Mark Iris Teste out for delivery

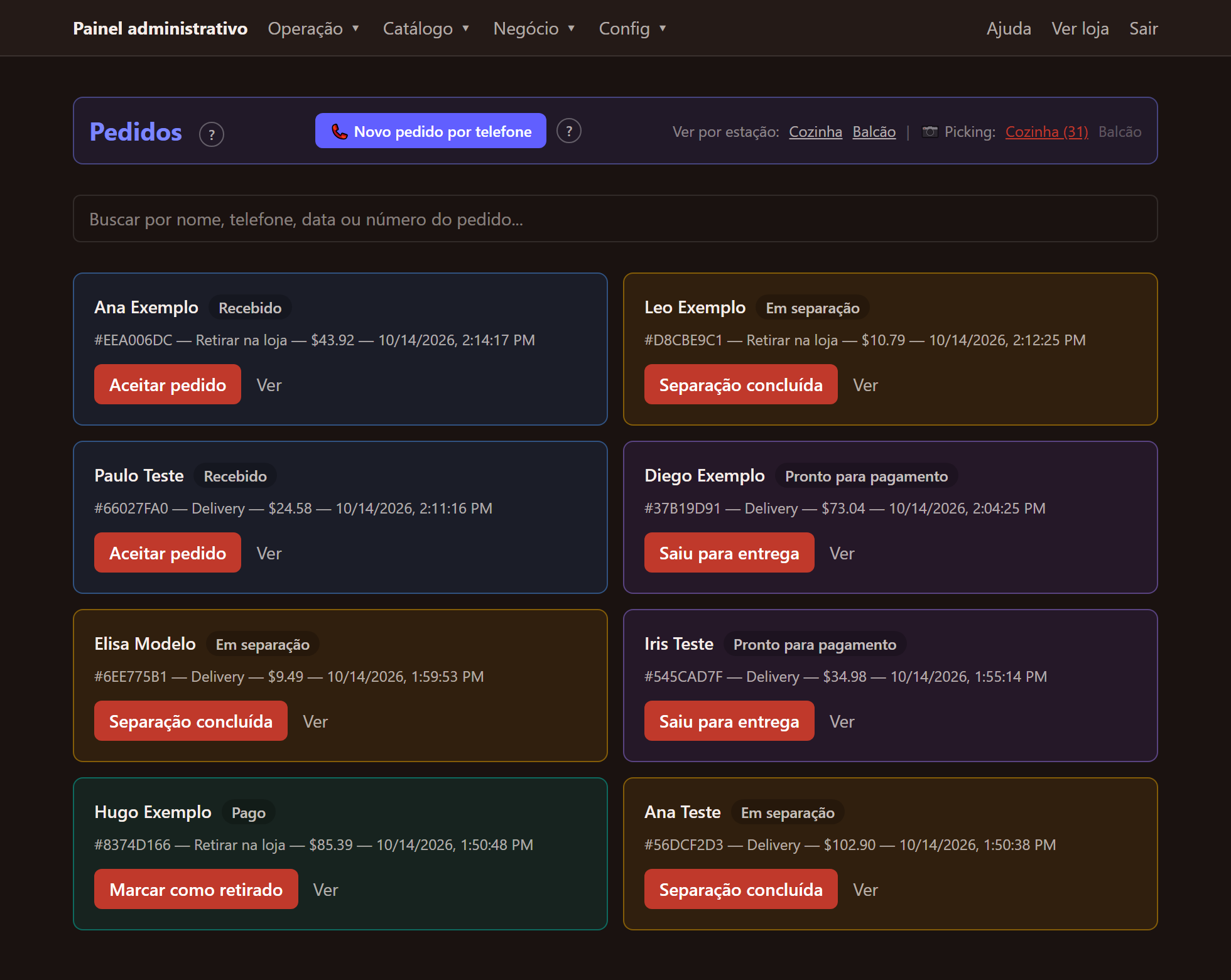click(729, 721)
